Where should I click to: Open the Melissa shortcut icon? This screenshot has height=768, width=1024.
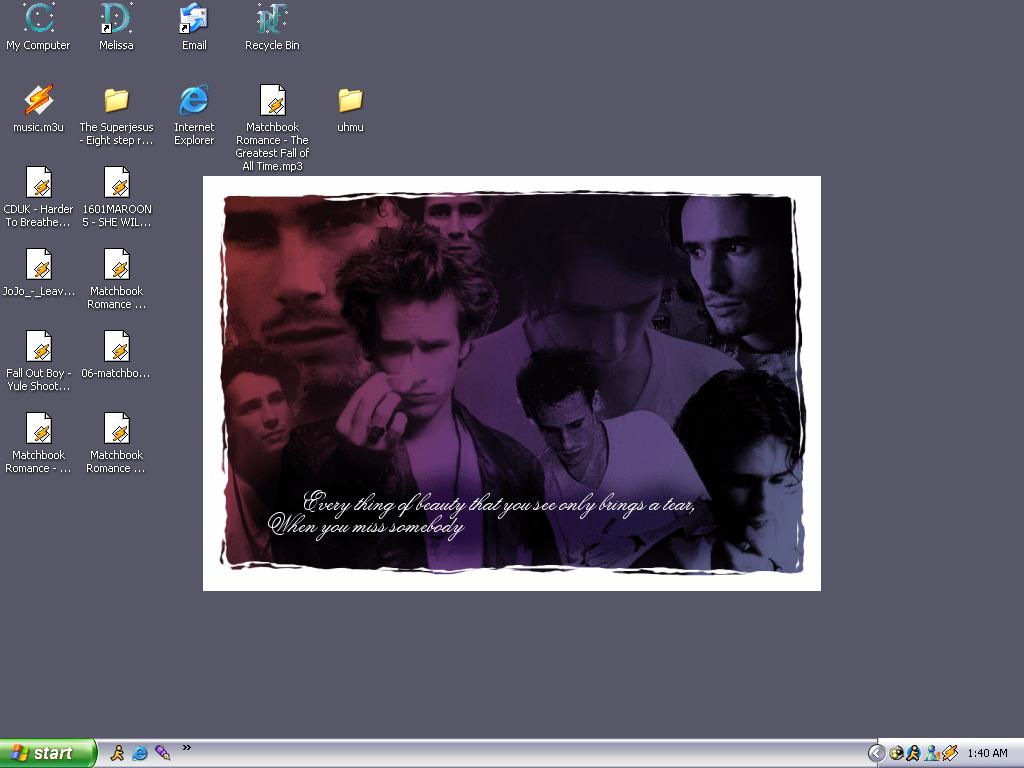(116, 19)
